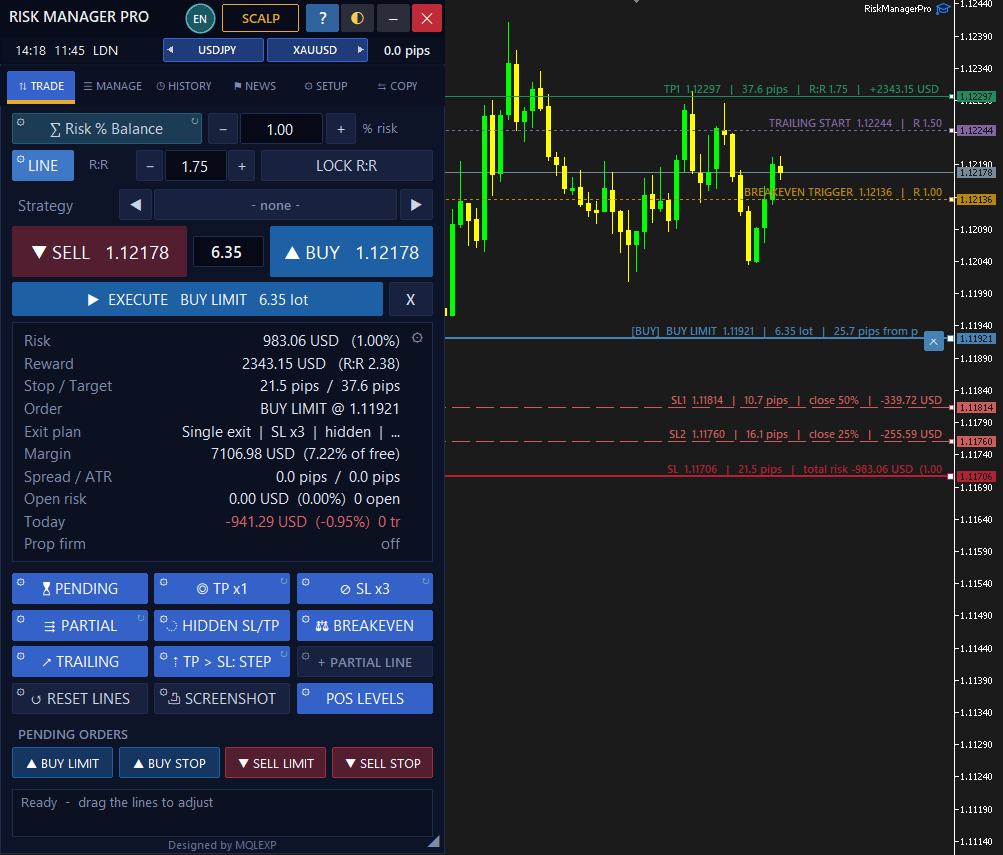This screenshot has height=855, width=1003.
Task: Switch to the NEWS tab
Action: click(255, 86)
